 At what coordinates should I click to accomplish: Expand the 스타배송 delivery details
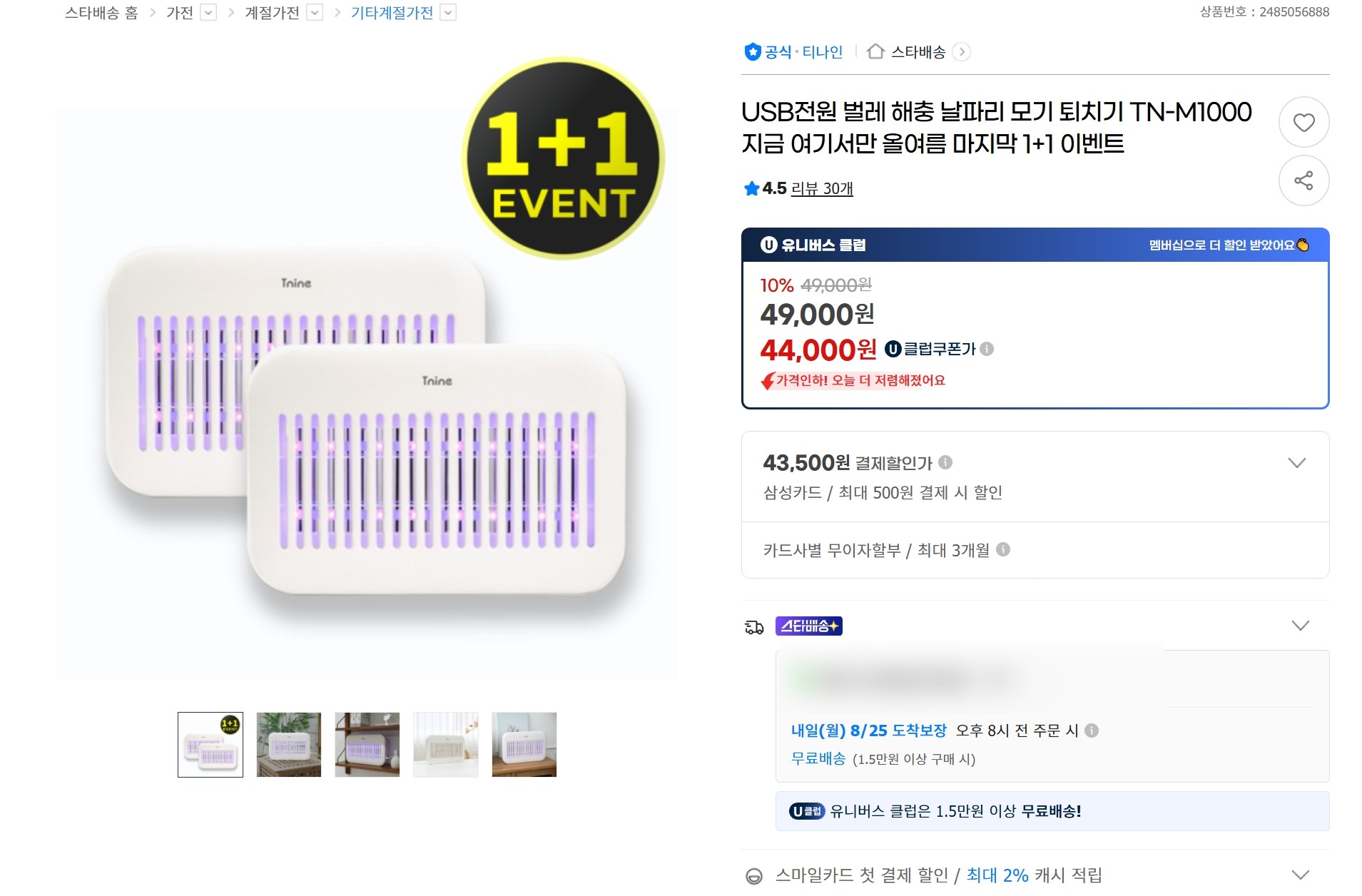click(1301, 626)
